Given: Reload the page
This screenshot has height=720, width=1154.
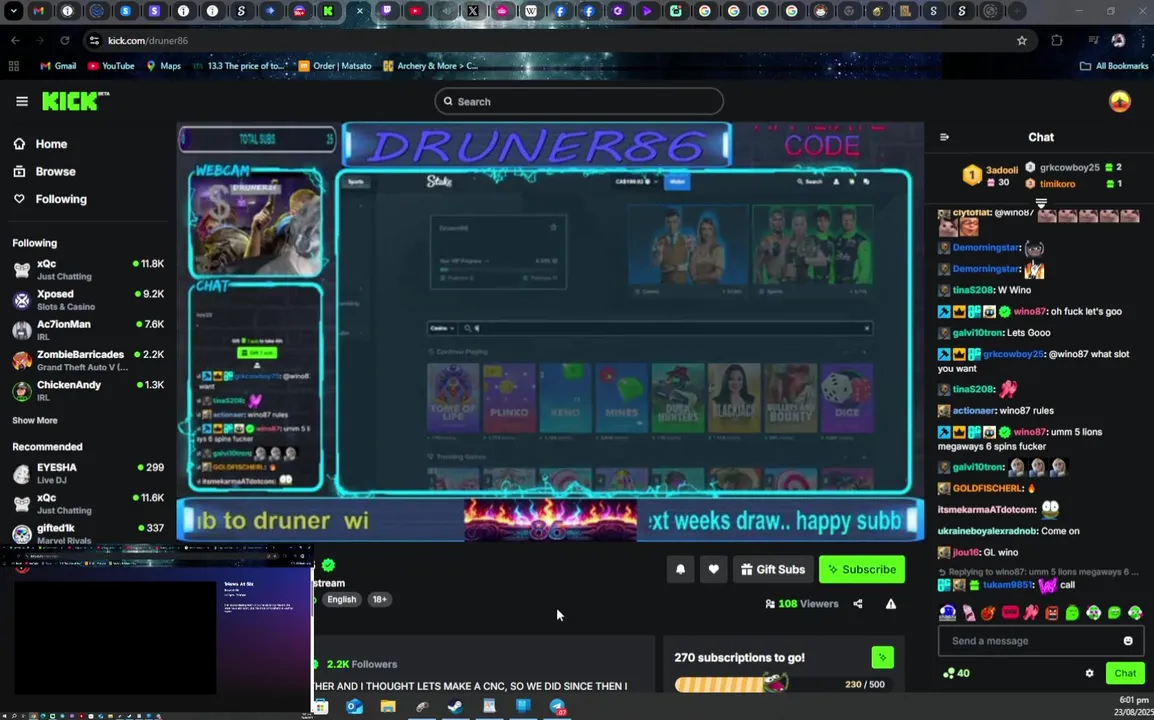Looking at the screenshot, I should coord(65,40).
